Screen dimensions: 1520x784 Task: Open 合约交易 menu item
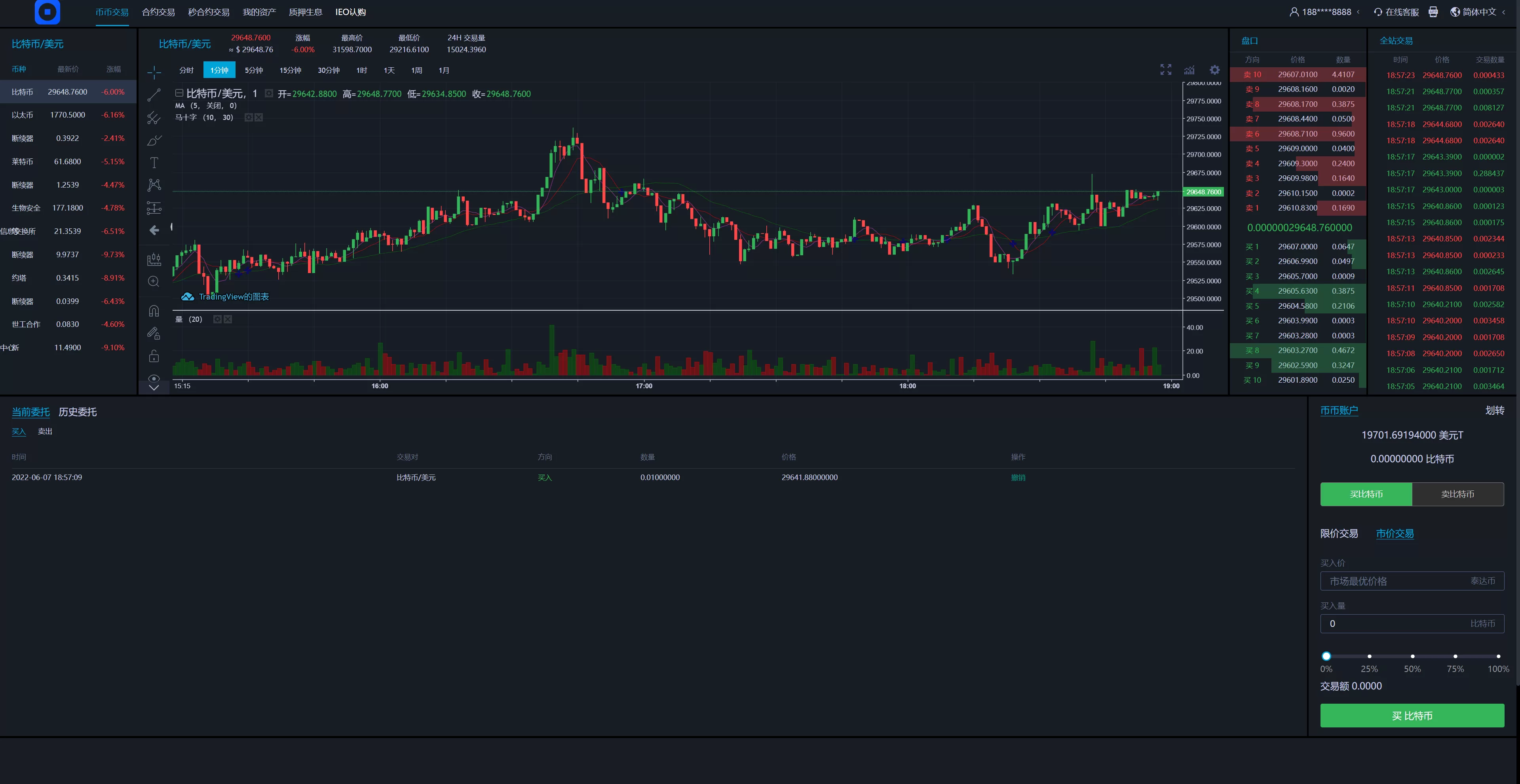[x=158, y=12]
